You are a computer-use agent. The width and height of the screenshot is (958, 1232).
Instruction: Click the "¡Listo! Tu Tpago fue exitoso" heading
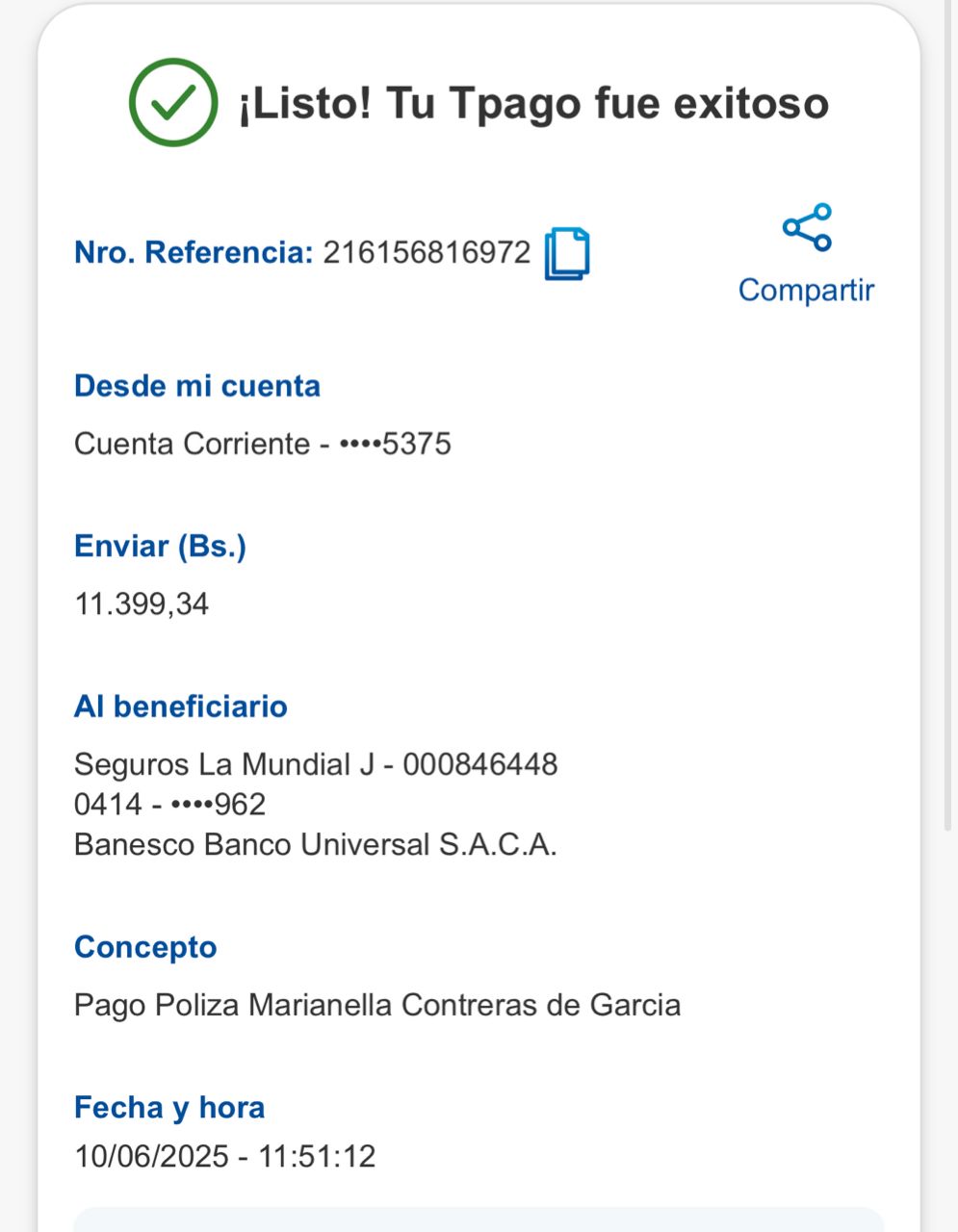pyautogui.click(x=533, y=103)
